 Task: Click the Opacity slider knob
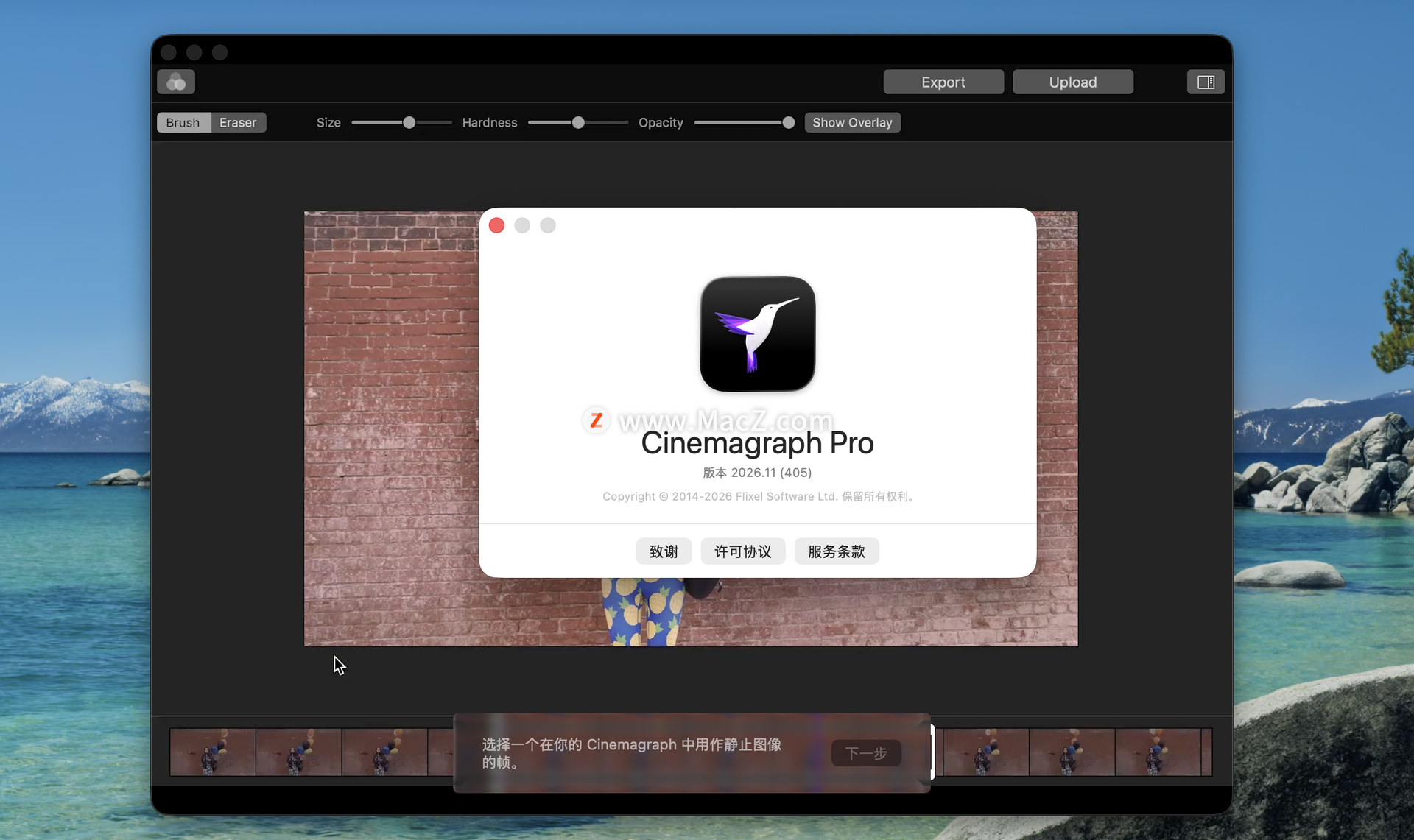(788, 122)
